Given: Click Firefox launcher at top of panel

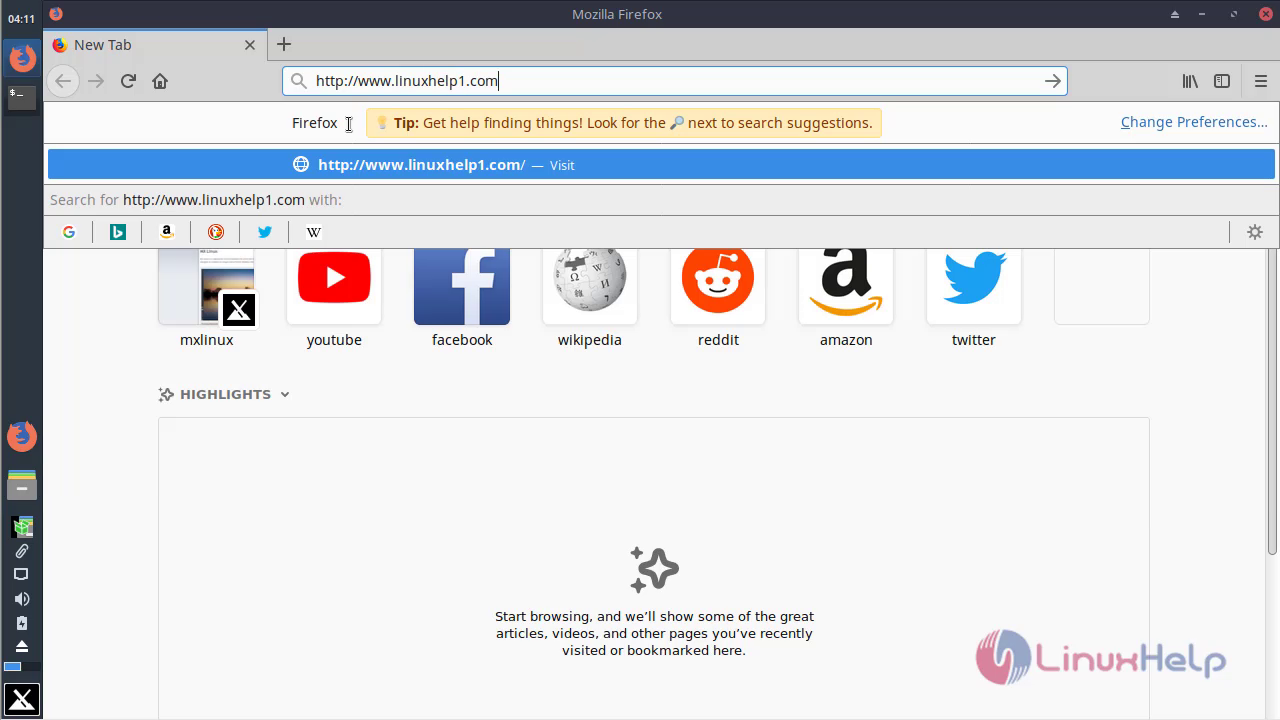Looking at the screenshot, I should pyautogui.click(x=22, y=58).
